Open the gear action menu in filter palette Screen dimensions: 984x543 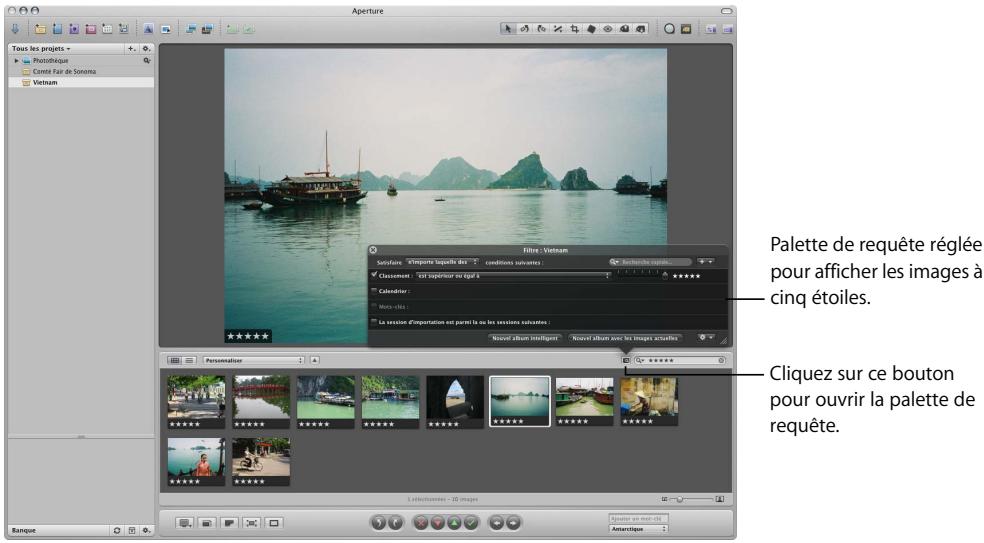[706, 338]
